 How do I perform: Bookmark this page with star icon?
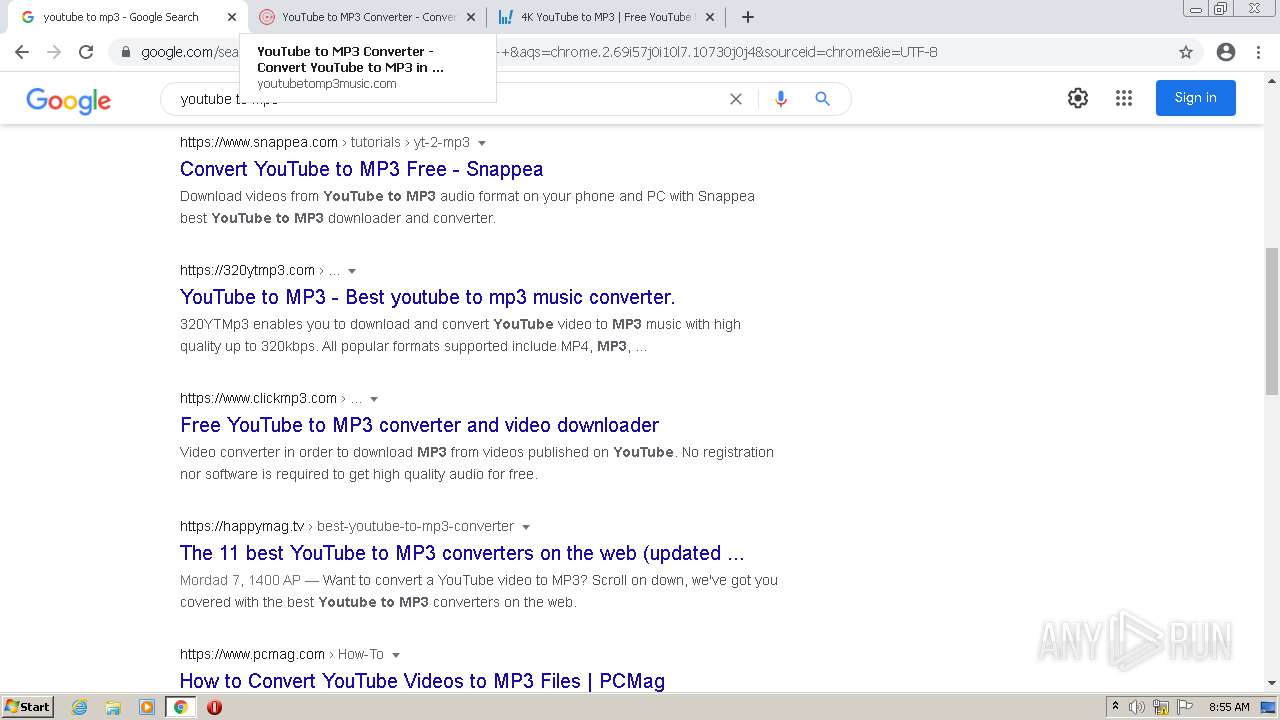(x=1186, y=52)
